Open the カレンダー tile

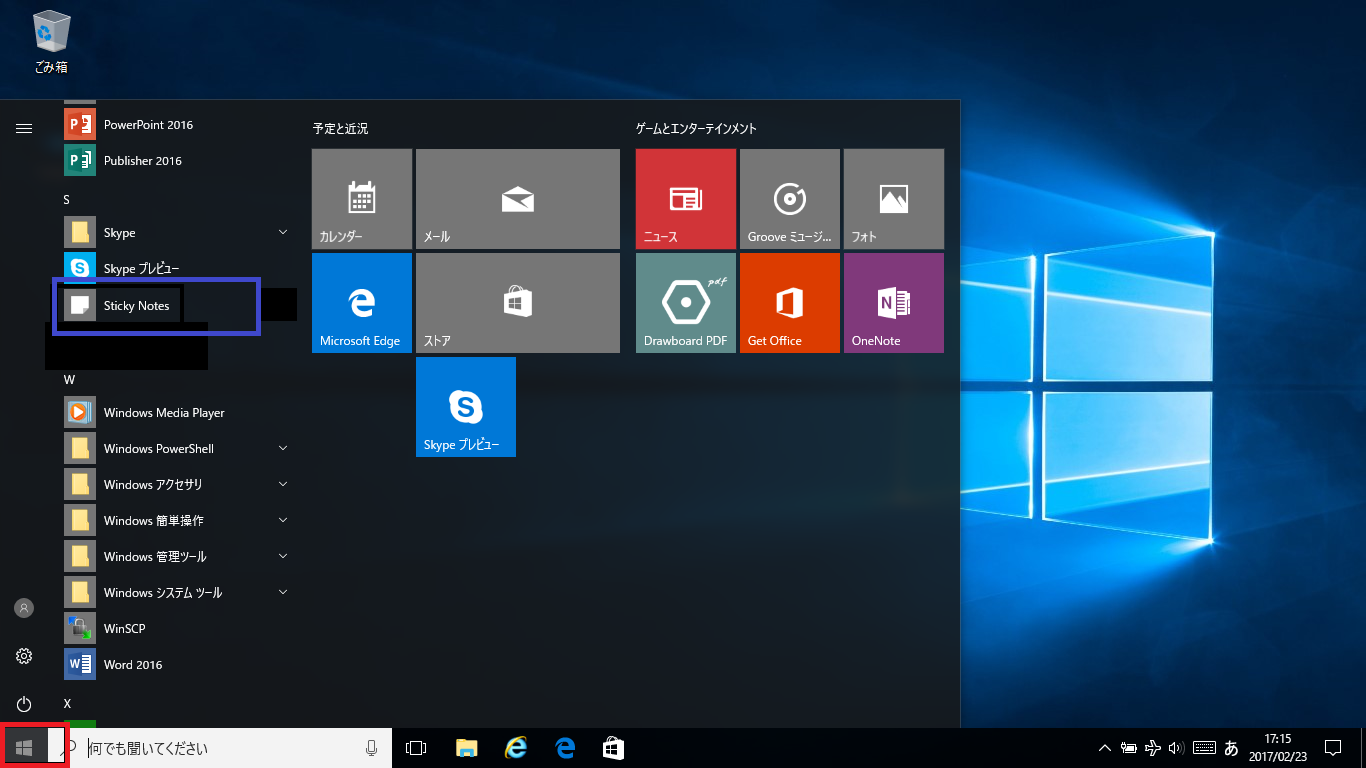(x=362, y=199)
